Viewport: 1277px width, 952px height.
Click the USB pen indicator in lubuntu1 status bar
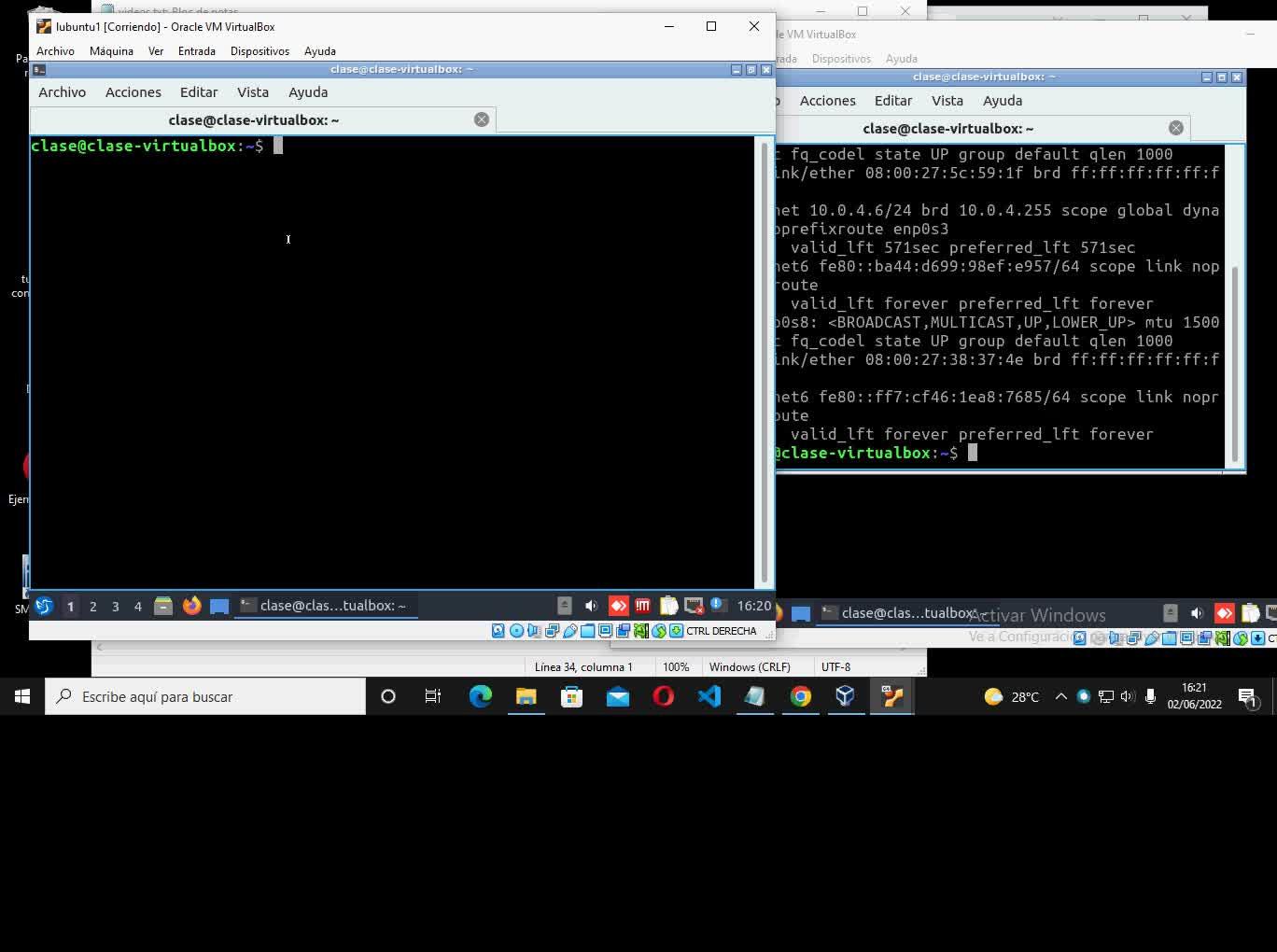click(569, 631)
